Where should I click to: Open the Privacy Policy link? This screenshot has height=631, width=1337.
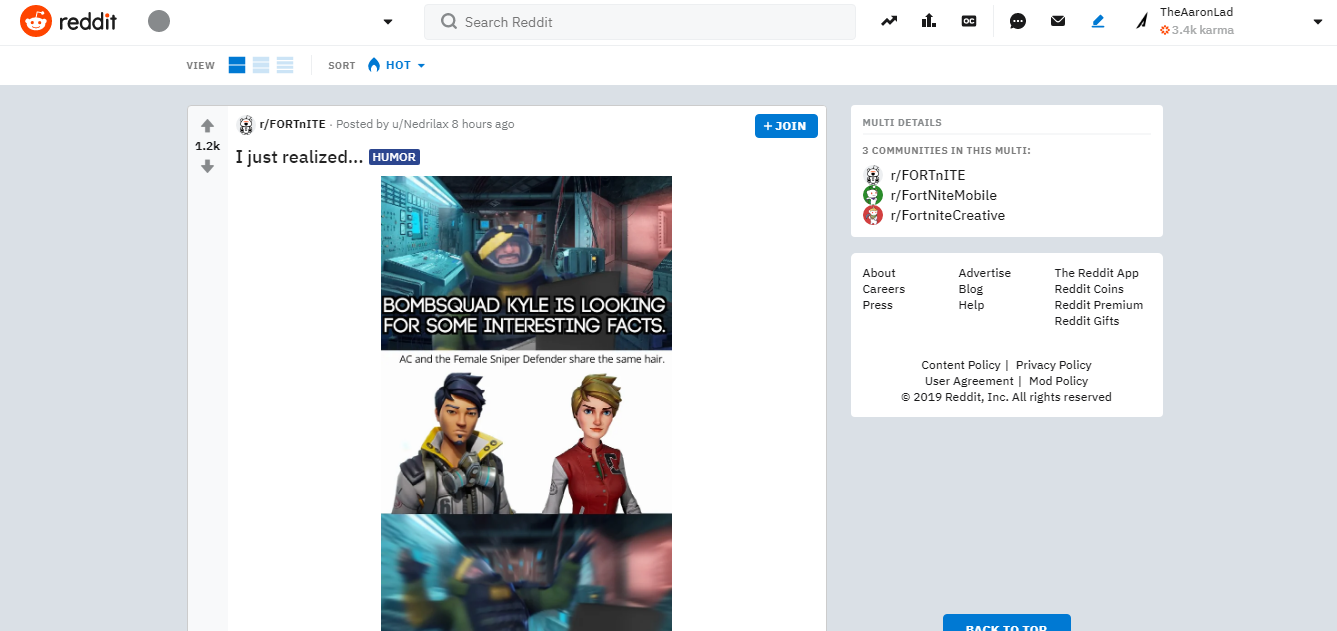point(1054,365)
